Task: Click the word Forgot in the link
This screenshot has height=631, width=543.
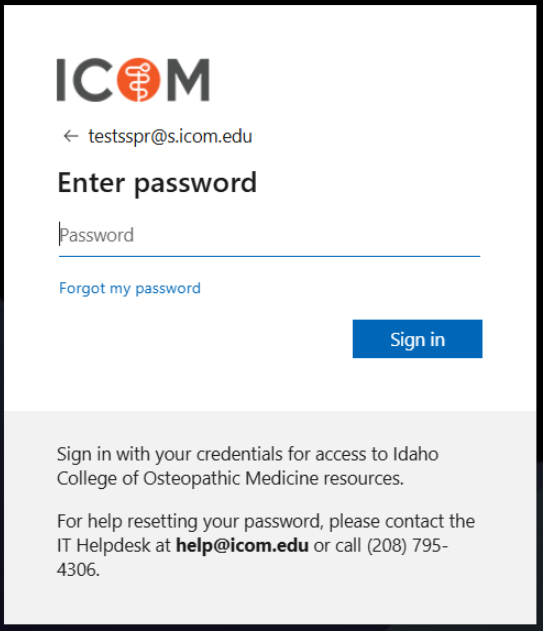Action: tap(82, 288)
